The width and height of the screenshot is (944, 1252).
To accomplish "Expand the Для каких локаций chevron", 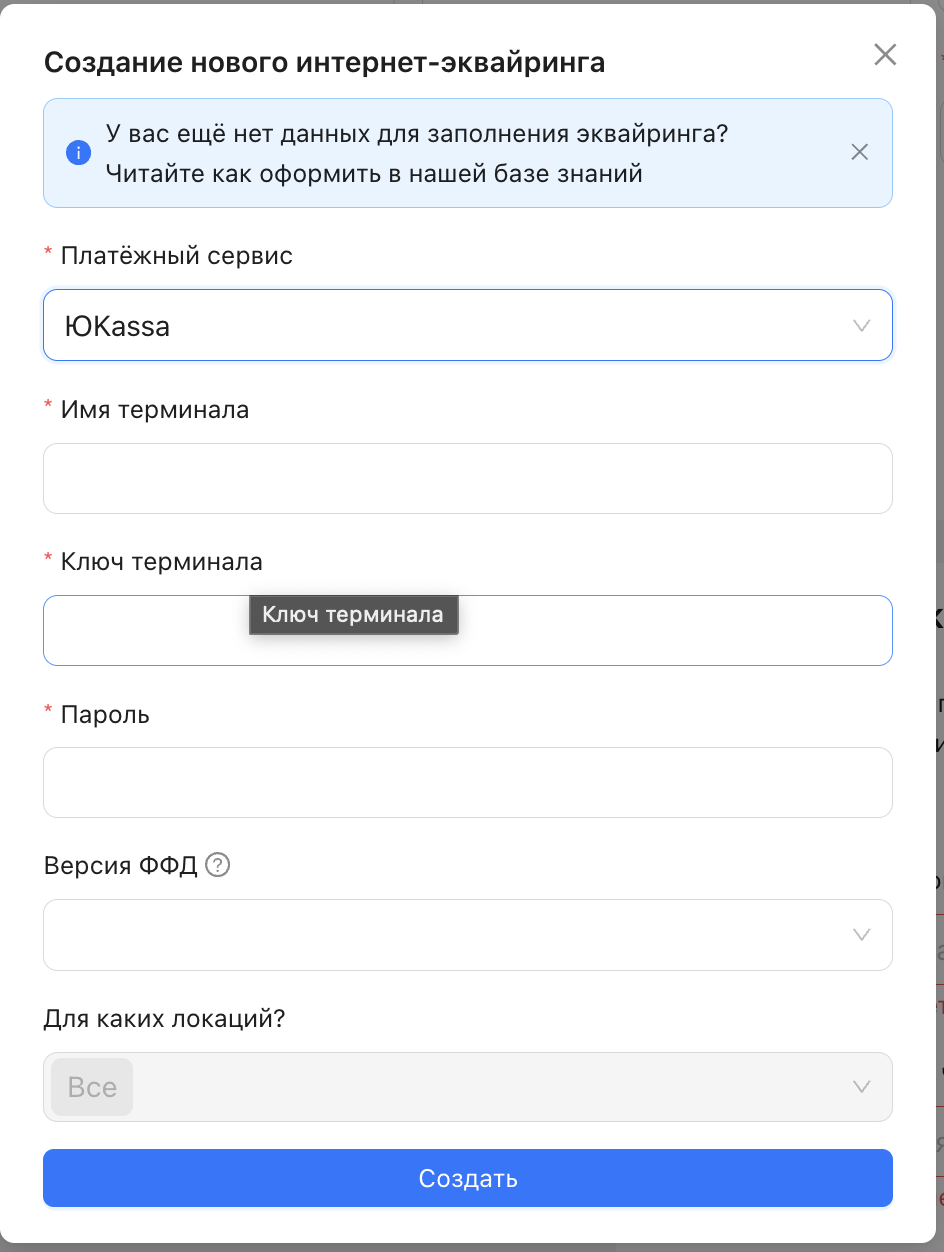I will click(861, 1087).
